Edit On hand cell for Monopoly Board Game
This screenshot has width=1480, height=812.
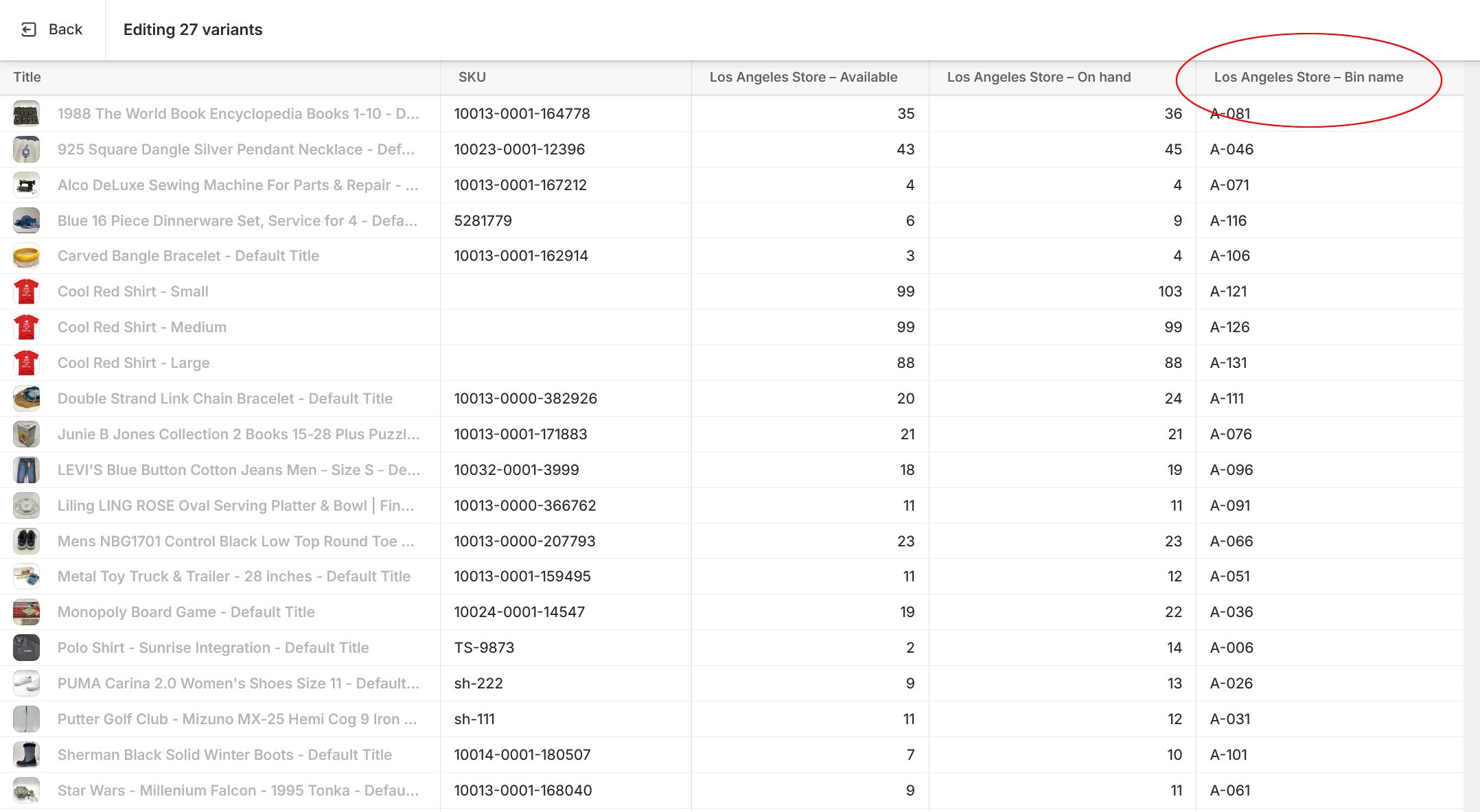tap(1063, 612)
